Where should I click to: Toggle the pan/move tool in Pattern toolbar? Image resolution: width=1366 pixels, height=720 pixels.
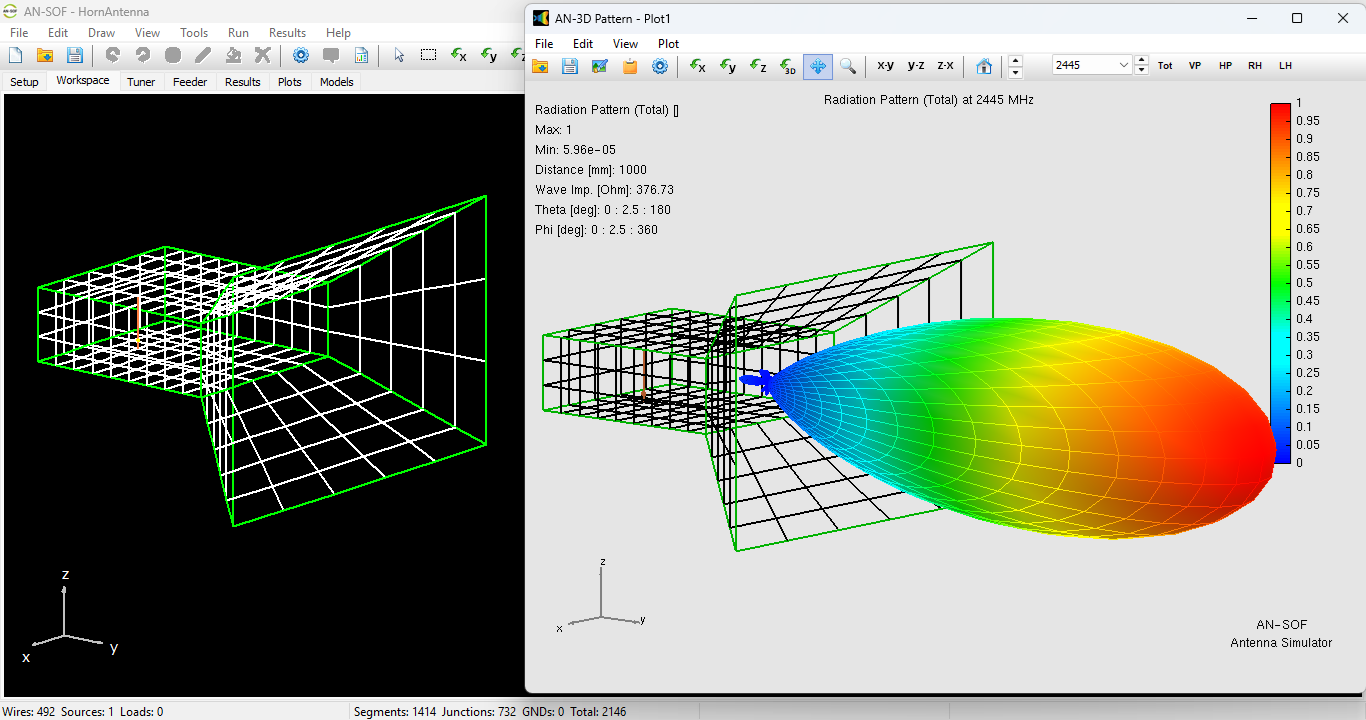817,66
